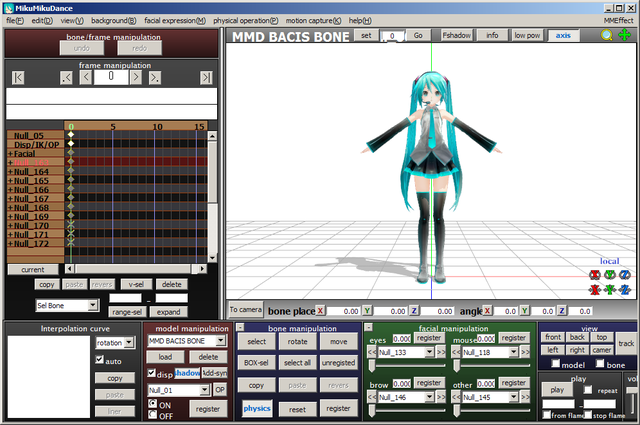Click the physics button
Image resolution: width=640 pixels, height=425 pixels.
(x=257, y=409)
